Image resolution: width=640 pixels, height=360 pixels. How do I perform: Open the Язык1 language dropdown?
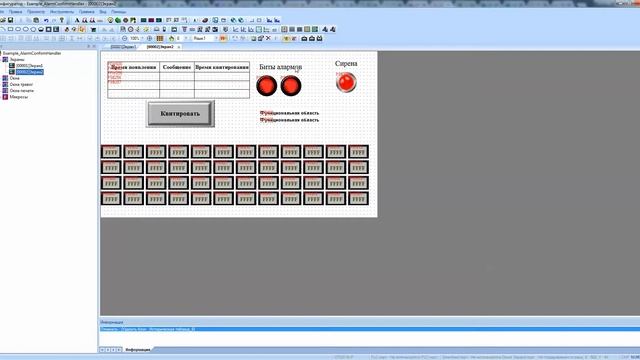click(216, 38)
